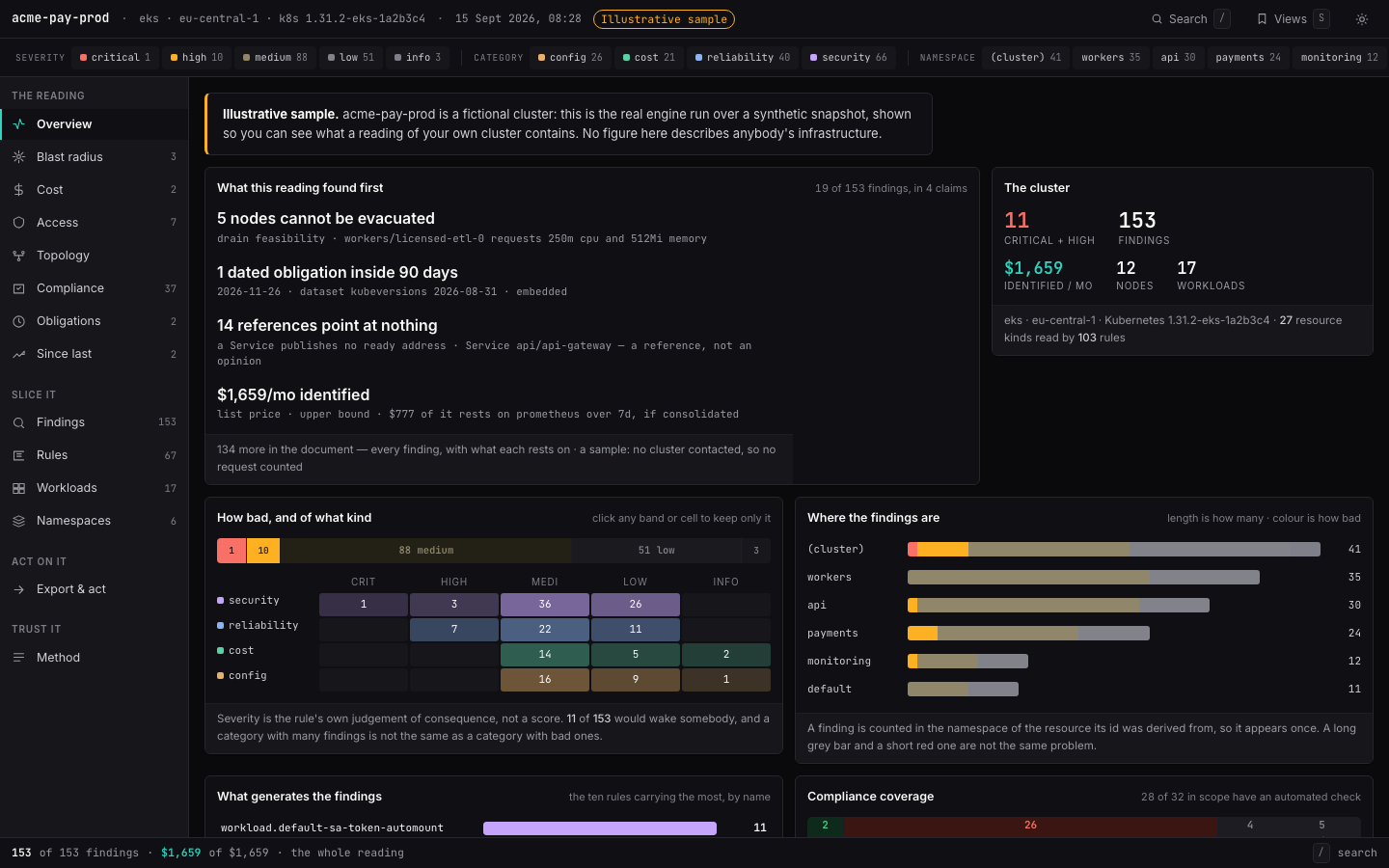Screen dimensions: 1389x868
Task: Click the Obligations clock icon
Action: pyautogui.click(x=18, y=321)
